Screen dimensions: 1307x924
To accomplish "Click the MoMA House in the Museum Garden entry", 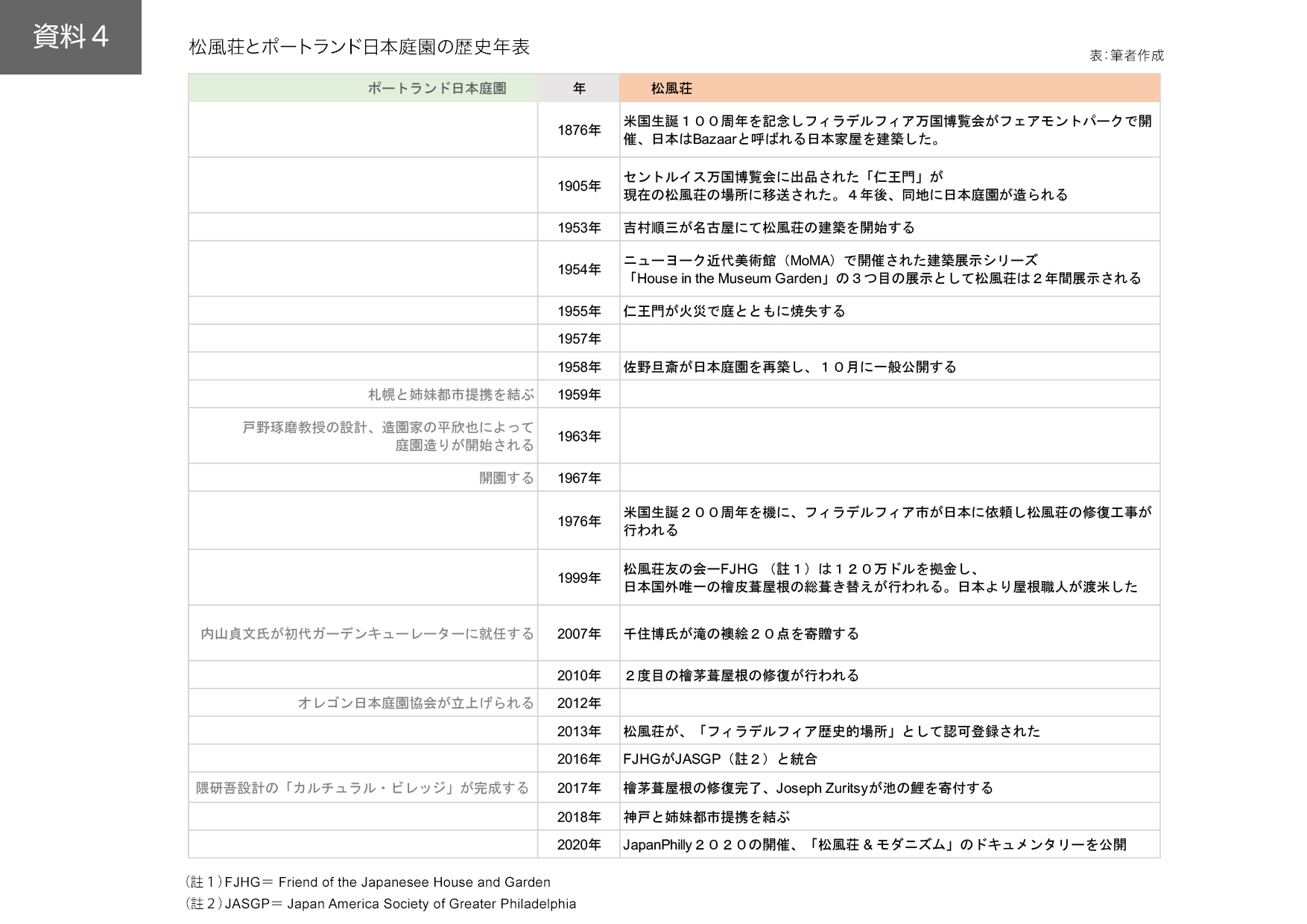I will point(882,269).
